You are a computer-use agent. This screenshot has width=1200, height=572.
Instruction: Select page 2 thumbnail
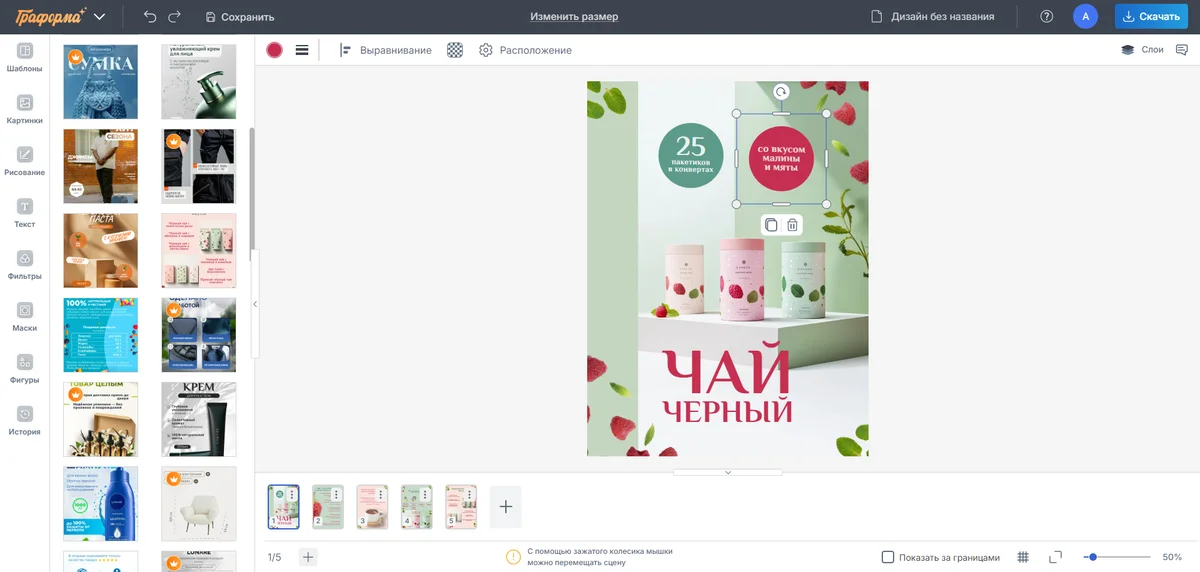[x=328, y=507]
